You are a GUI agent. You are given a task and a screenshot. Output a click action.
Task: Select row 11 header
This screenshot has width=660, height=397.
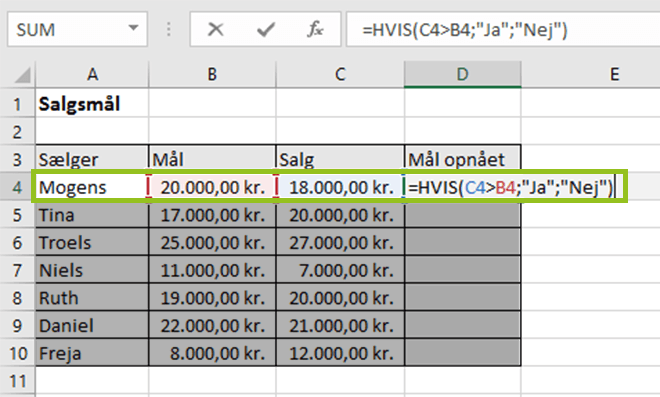click(x=17, y=381)
